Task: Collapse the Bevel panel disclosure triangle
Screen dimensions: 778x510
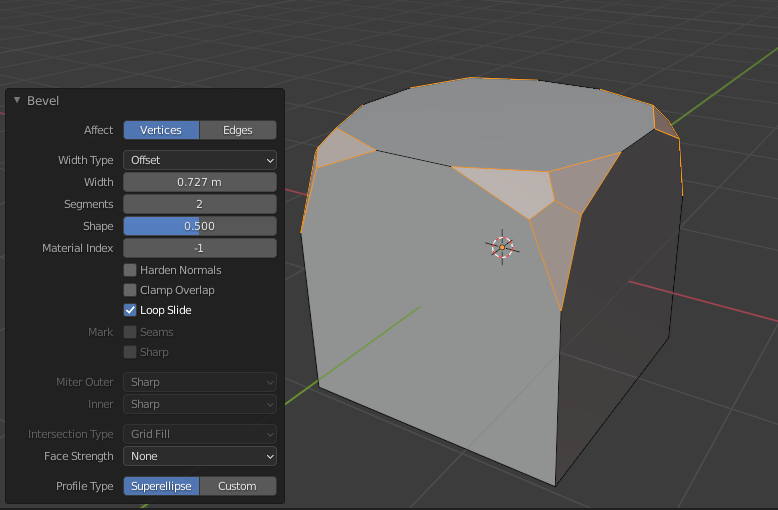Action: tap(17, 100)
